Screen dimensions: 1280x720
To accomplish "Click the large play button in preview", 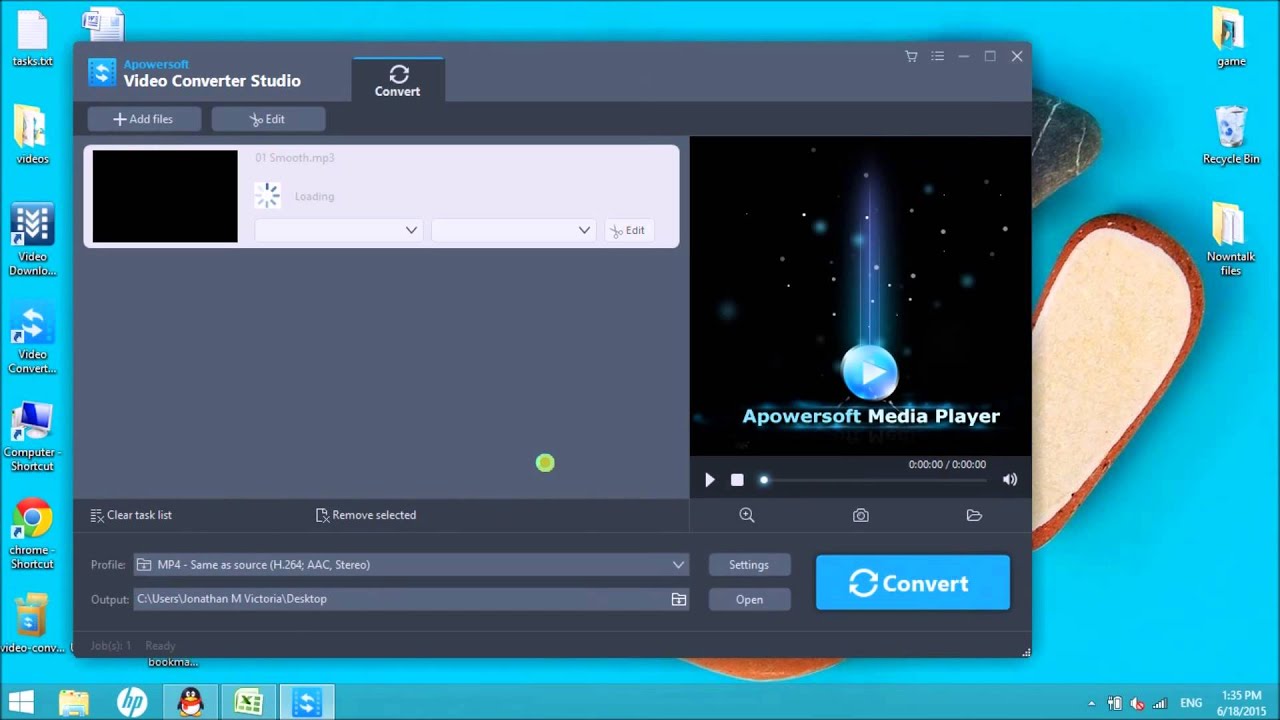I will (870, 372).
